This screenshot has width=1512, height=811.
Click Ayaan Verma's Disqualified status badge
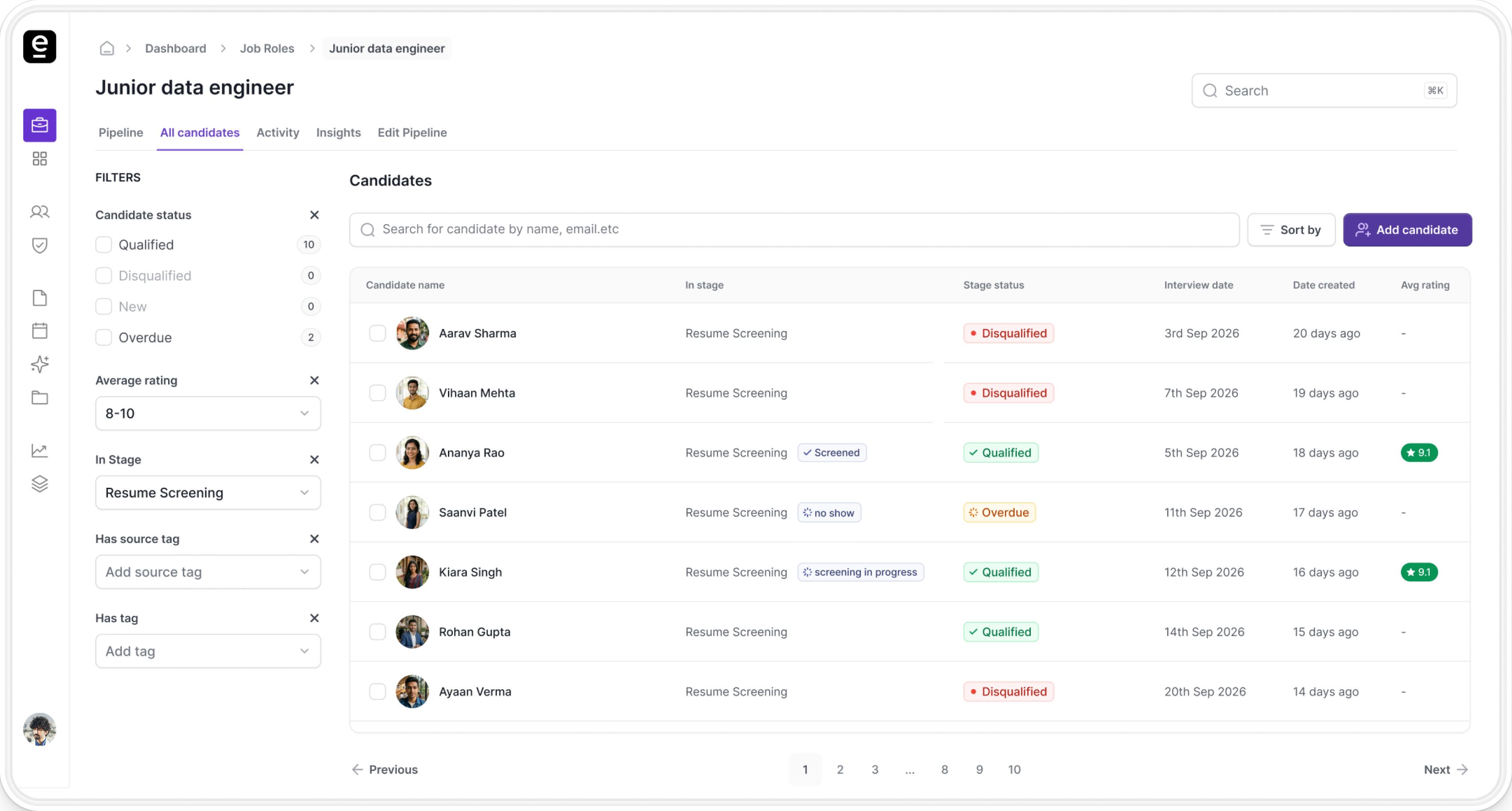[x=1008, y=691]
